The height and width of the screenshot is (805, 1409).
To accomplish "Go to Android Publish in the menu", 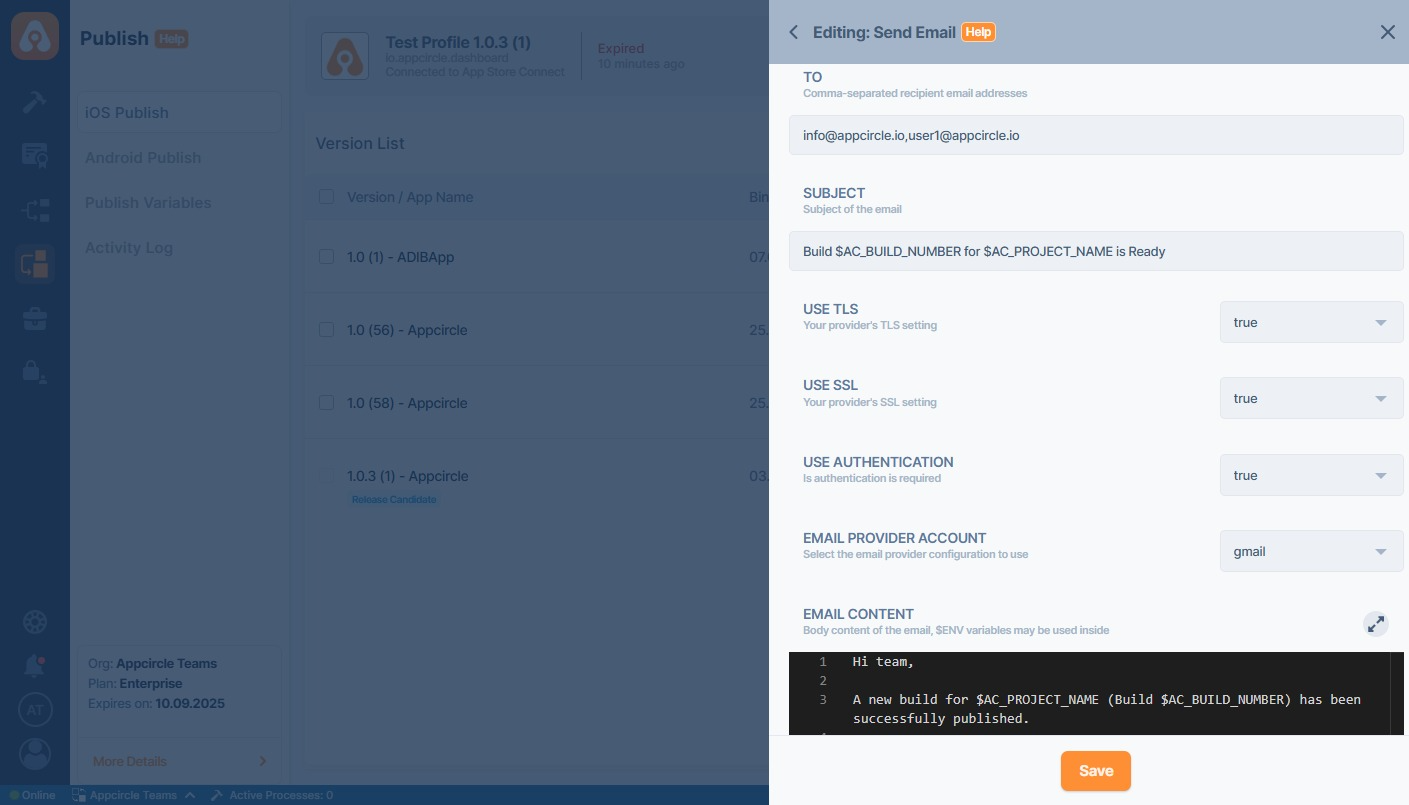I will (143, 158).
